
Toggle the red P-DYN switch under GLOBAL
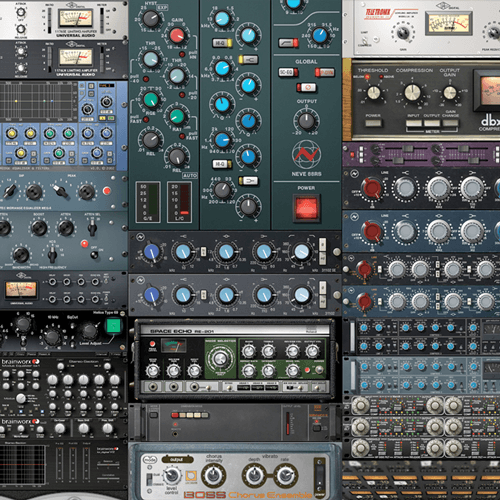pyautogui.click(x=324, y=72)
